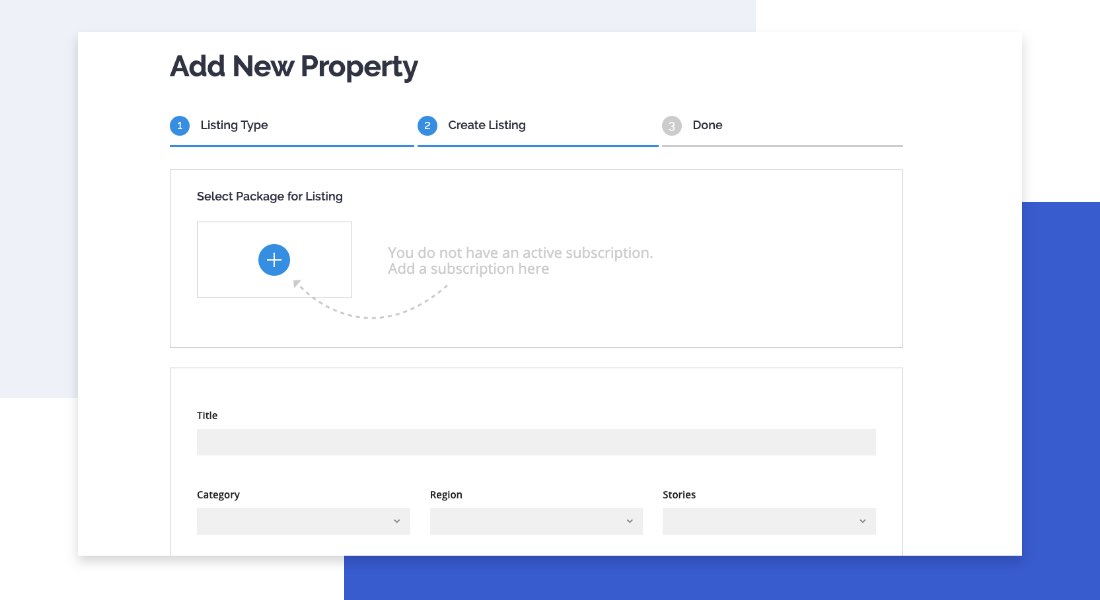
Task: Click the Category field chevron arrow
Action: [396, 521]
